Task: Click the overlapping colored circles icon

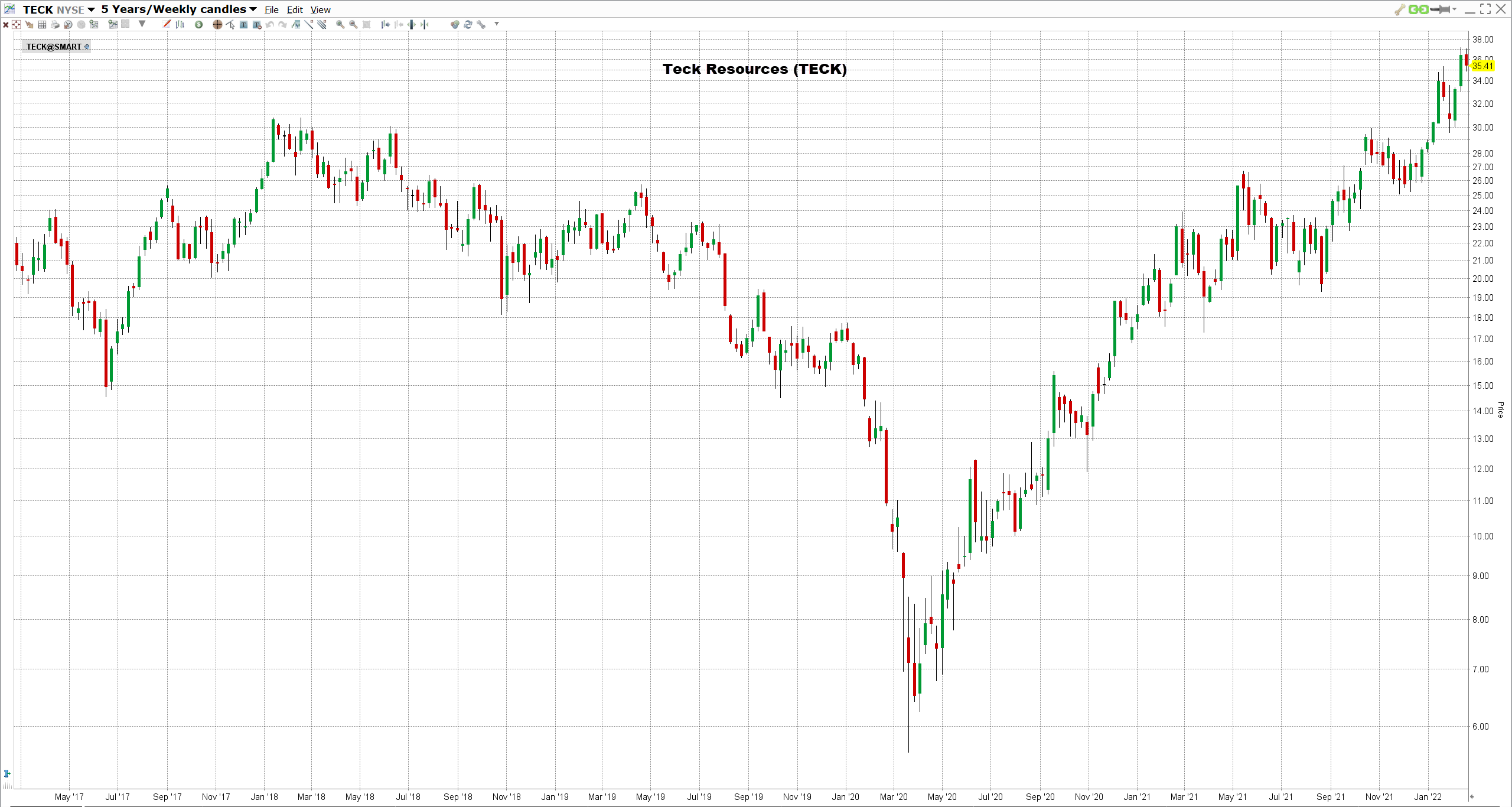Action: tap(455, 24)
